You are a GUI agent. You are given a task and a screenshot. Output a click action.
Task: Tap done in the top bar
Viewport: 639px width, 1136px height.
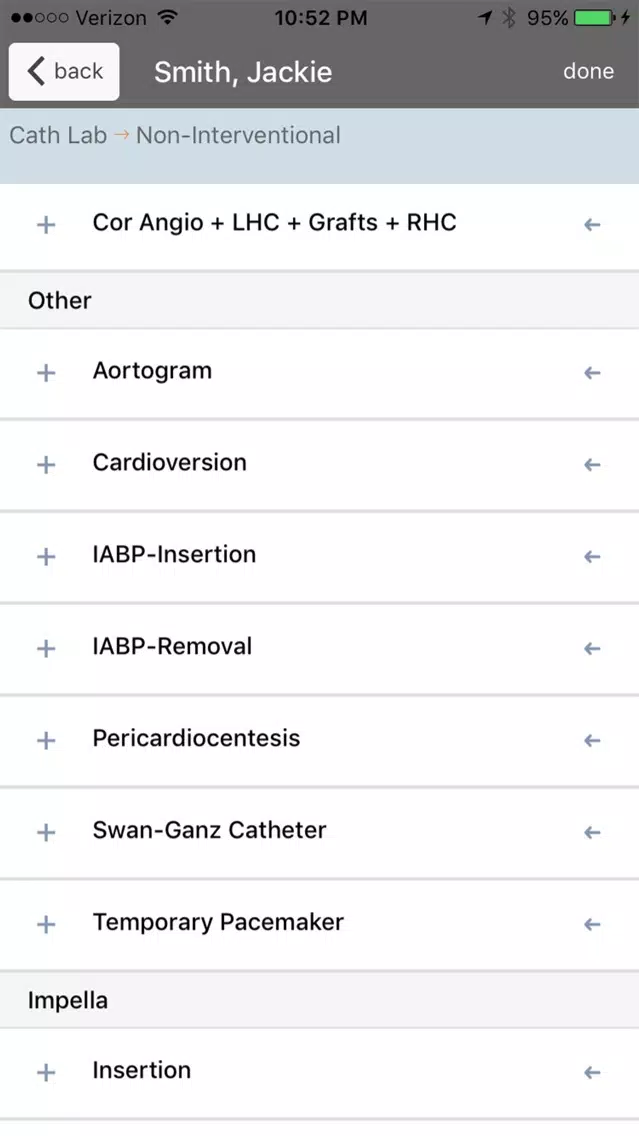pos(588,71)
